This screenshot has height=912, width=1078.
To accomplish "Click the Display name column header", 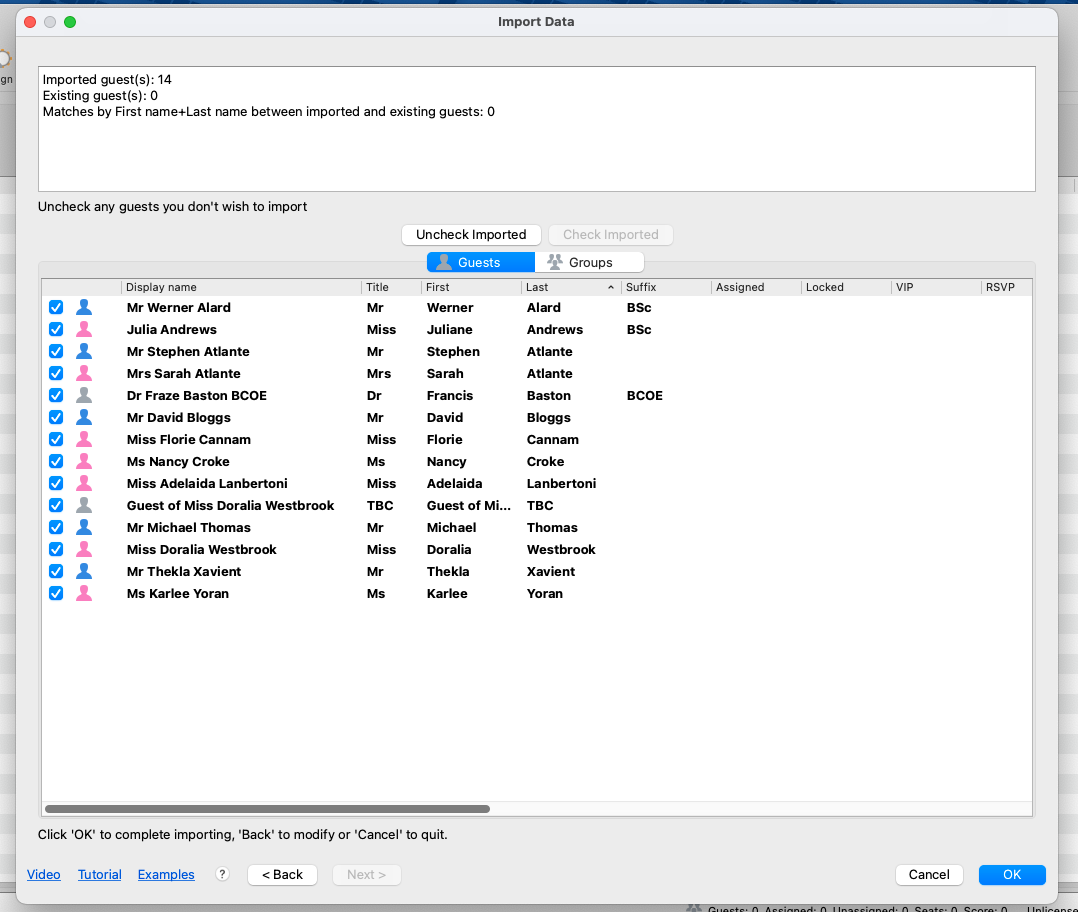I will [x=240, y=287].
